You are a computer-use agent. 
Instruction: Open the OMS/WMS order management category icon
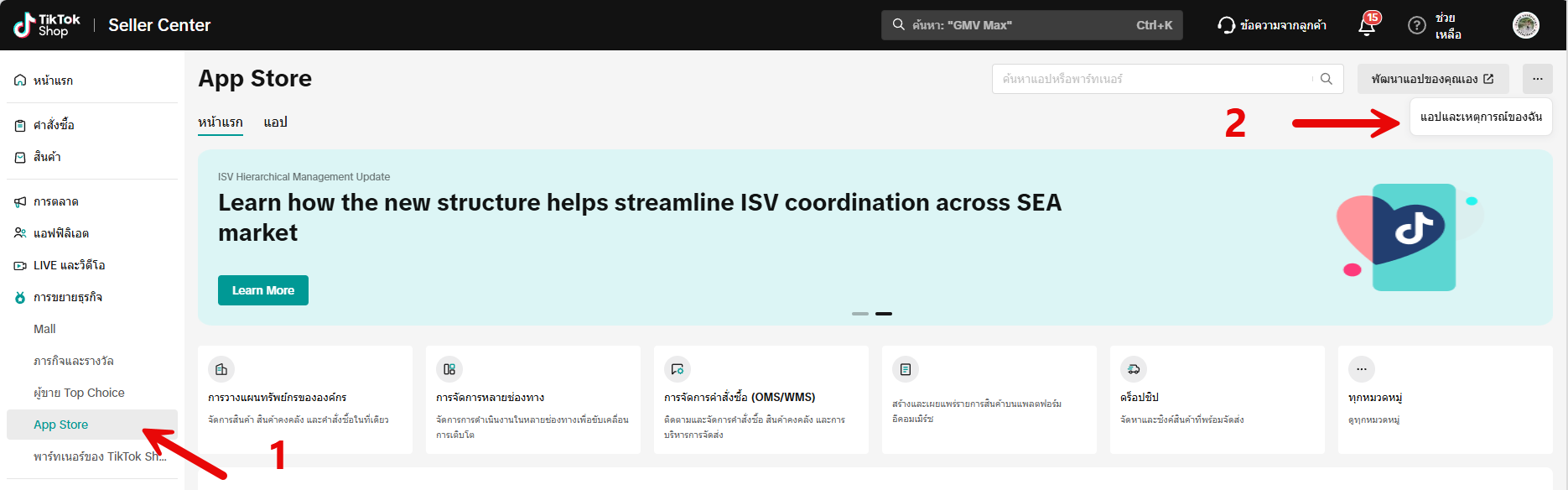pyautogui.click(x=678, y=369)
